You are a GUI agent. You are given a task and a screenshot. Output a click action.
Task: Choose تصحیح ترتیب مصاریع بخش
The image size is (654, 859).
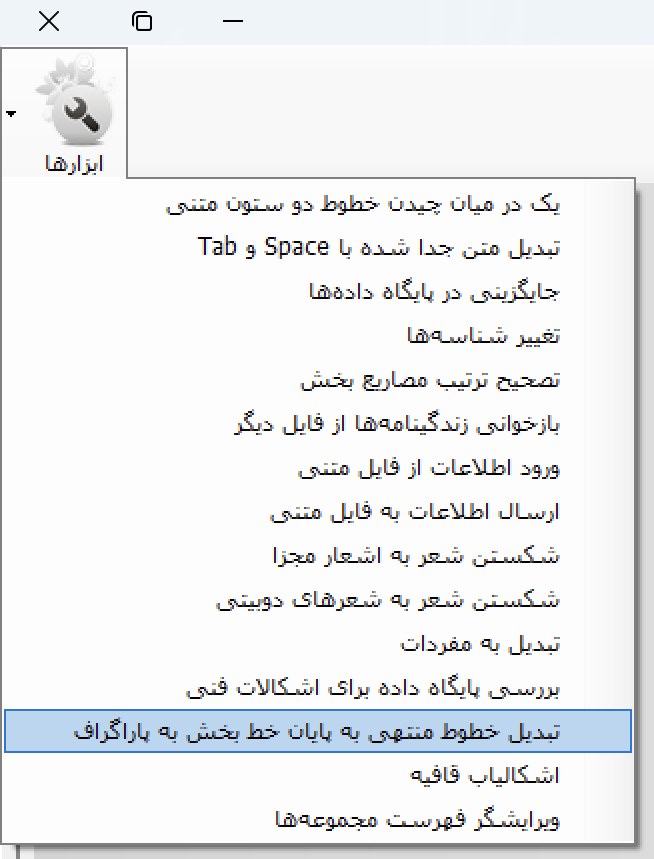click(x=318, y=380)
